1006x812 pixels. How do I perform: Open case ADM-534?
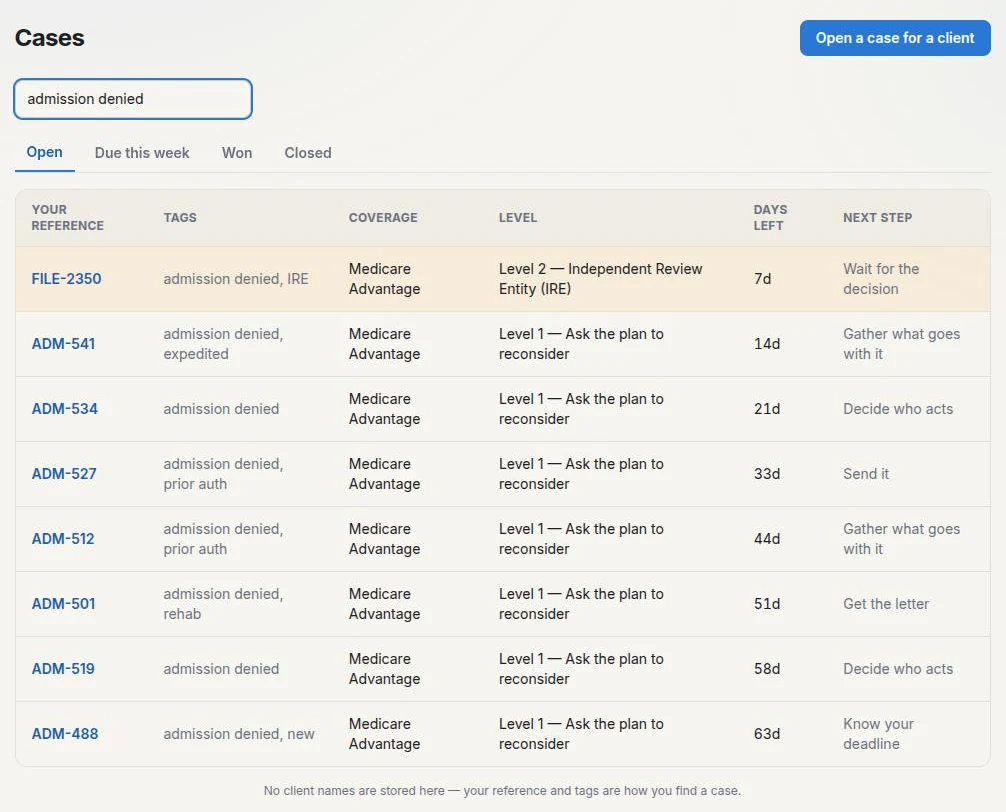tap(64, 409)
